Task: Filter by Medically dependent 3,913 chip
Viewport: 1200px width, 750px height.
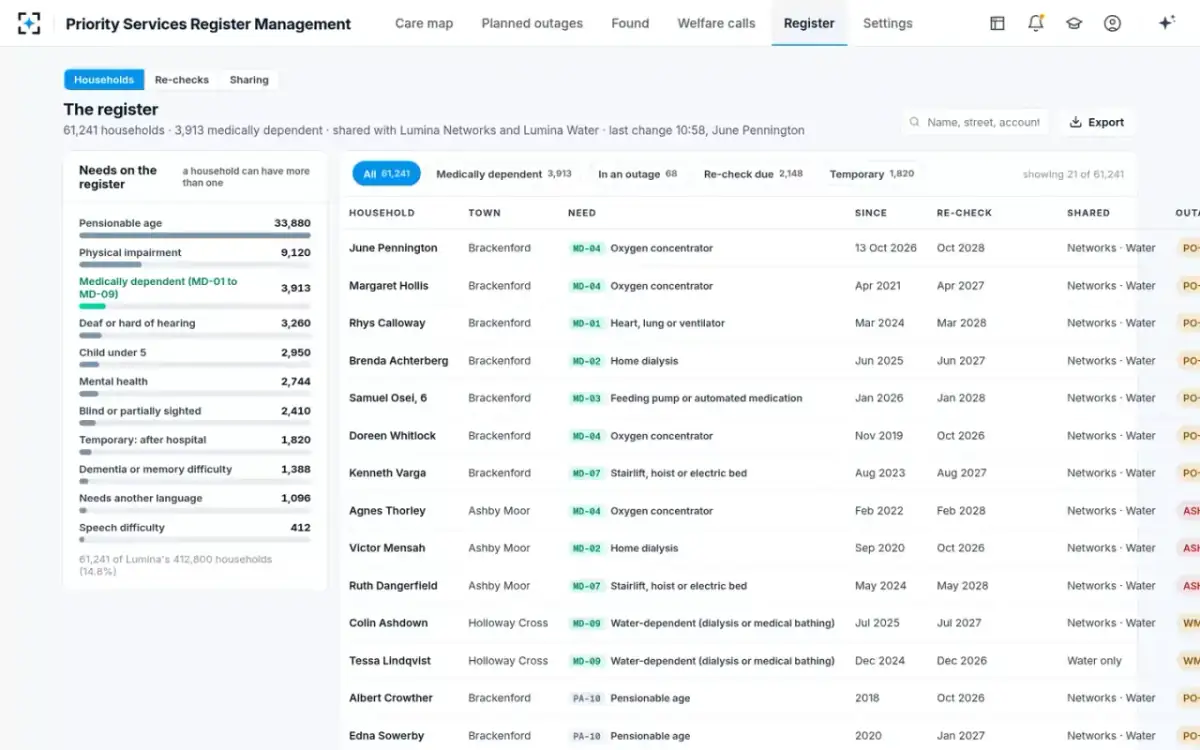Action: [x=504, y=174]
